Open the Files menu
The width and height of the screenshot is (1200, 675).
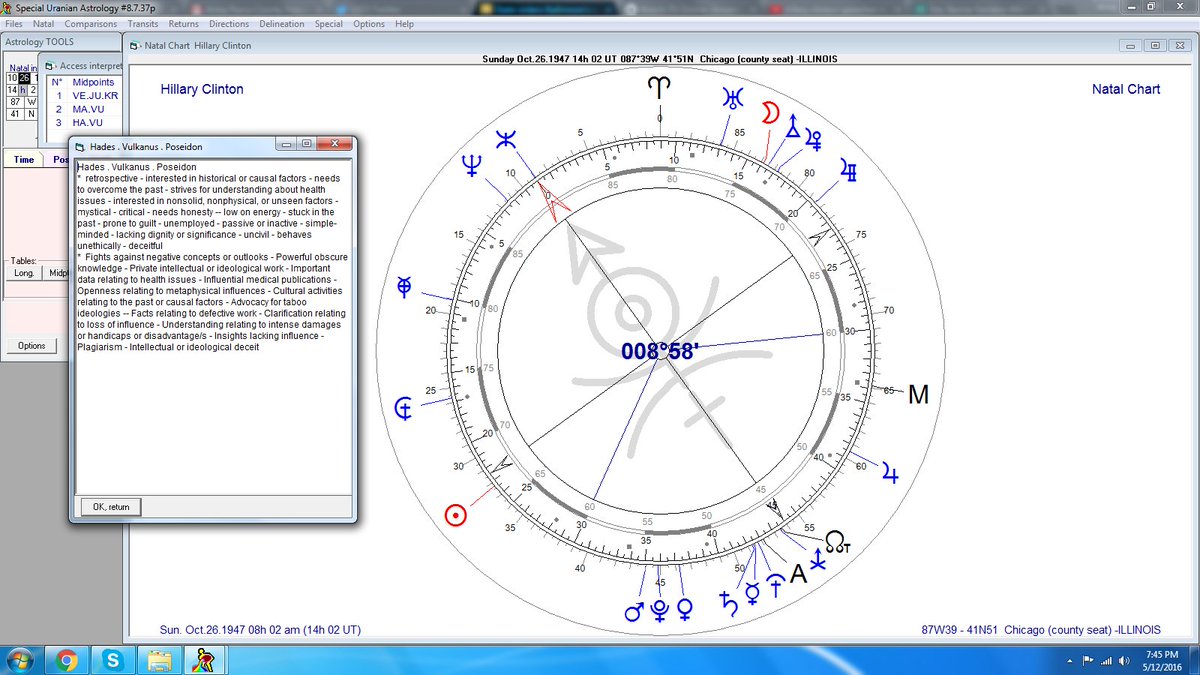coord(14,24)
